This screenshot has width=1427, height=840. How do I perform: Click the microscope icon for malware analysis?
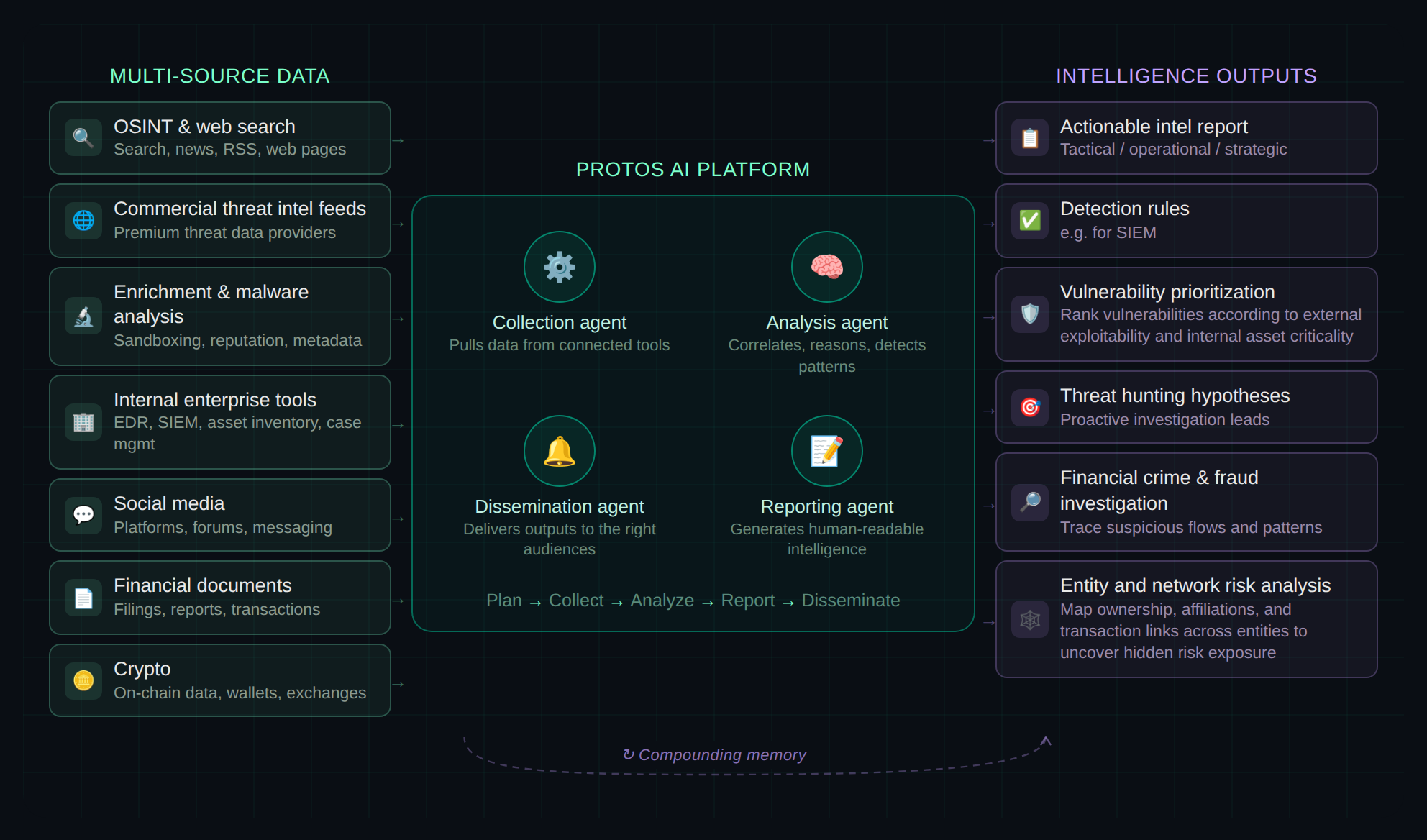(83, 316)
